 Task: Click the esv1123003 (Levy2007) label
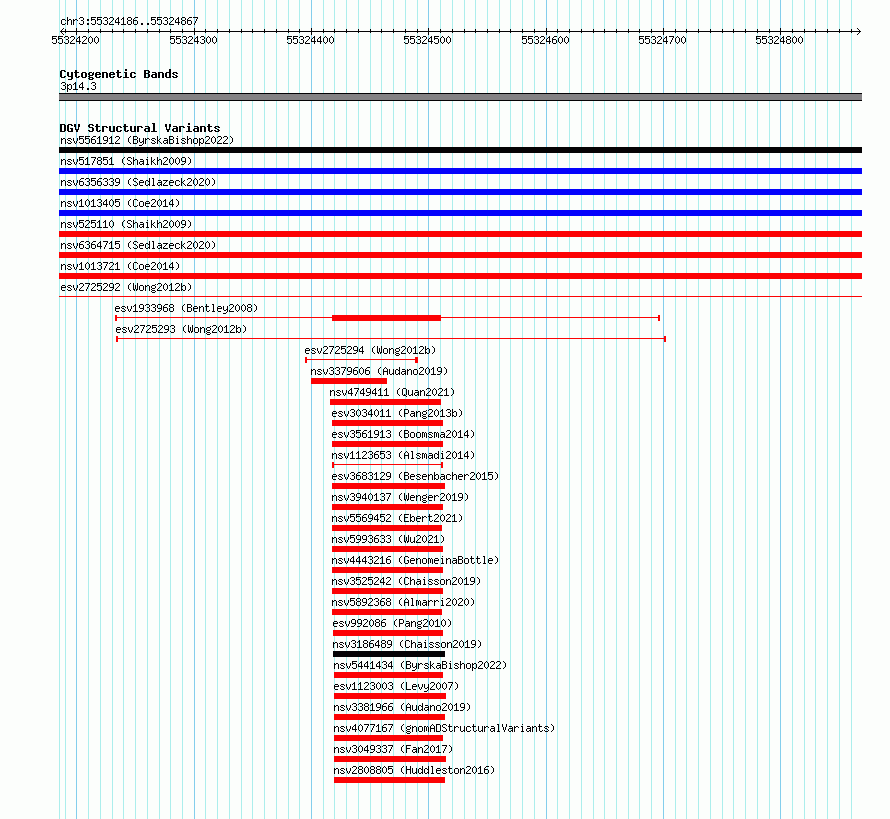(396, 686)
